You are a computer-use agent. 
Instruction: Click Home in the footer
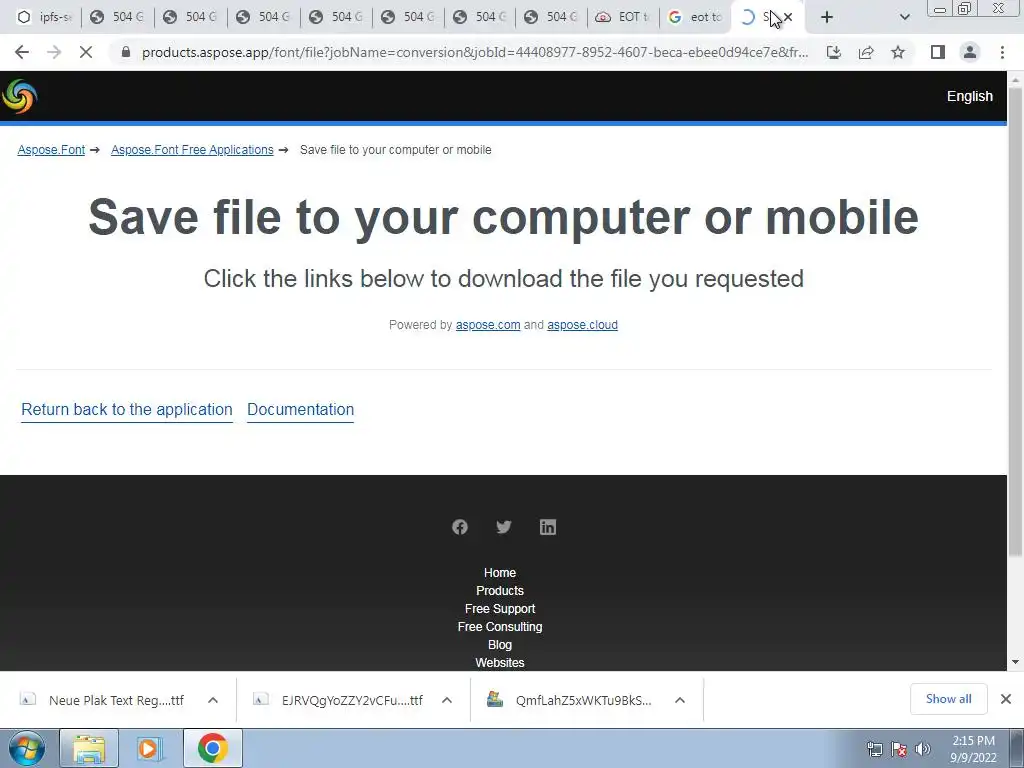coord(500,573)
